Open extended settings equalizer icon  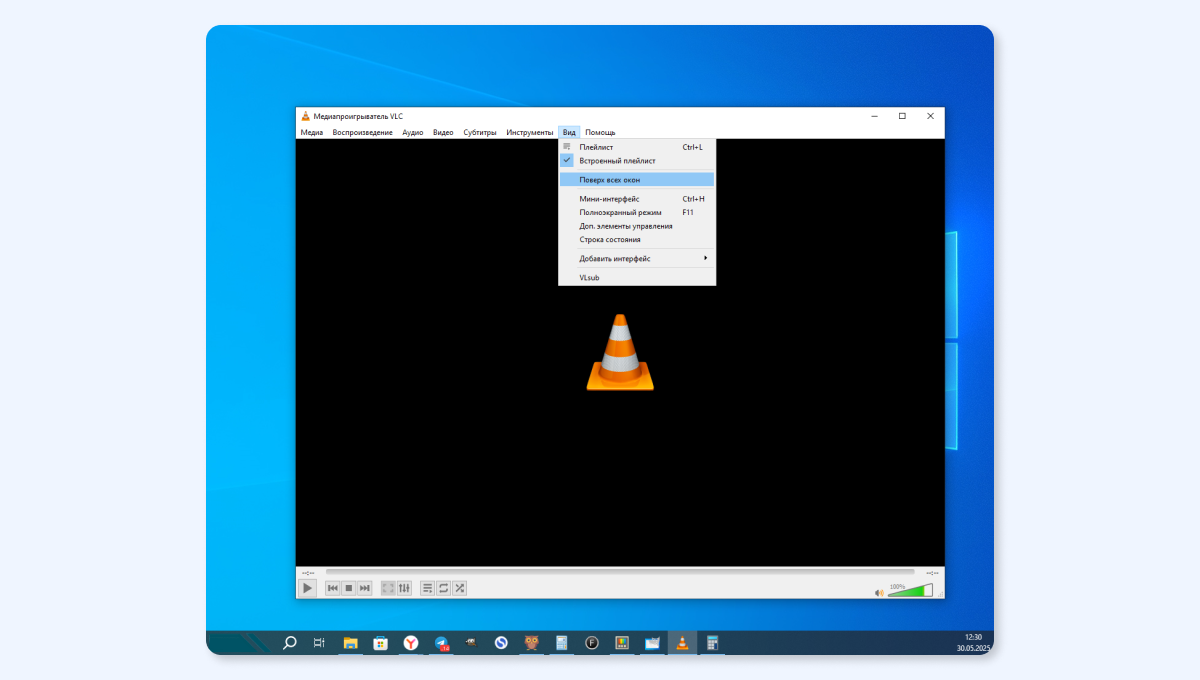click(404, 588)
